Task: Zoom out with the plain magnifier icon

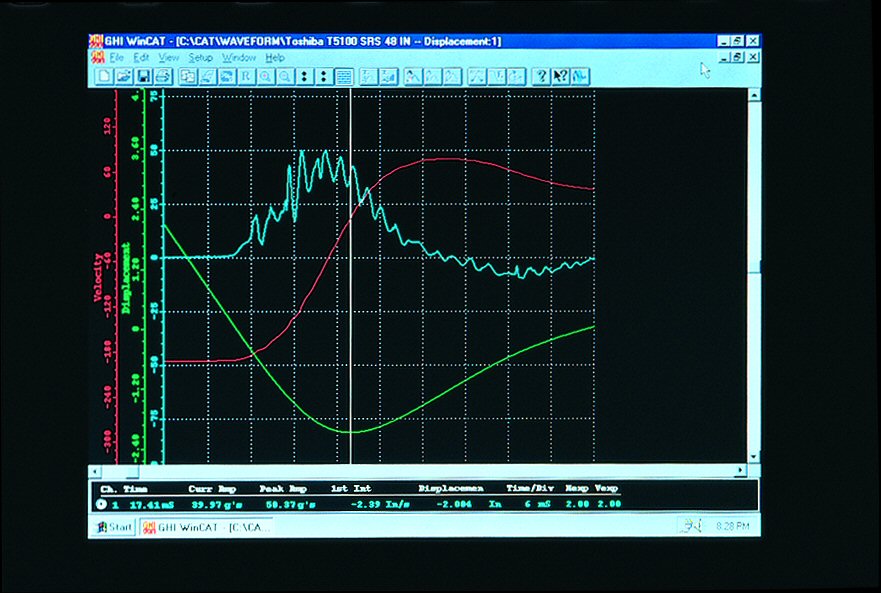Action: pyautogui.click(x=285, y=76)
